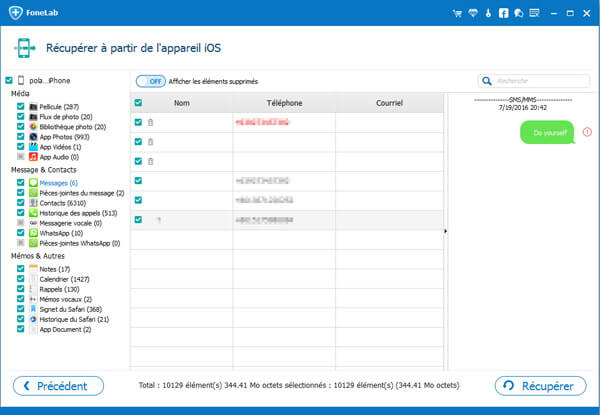This screenshot has width=600, height=415.
Task: Click the red phone number in first row
Action: 262,122
